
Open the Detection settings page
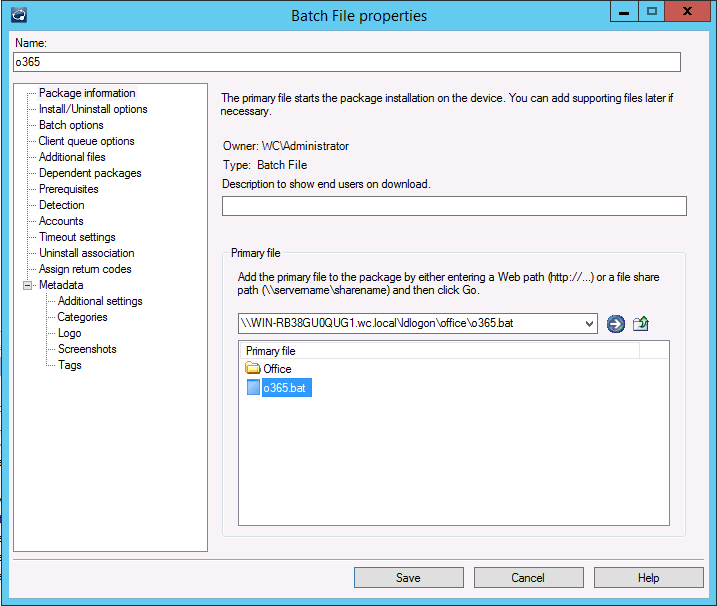(x=62, y=205)
